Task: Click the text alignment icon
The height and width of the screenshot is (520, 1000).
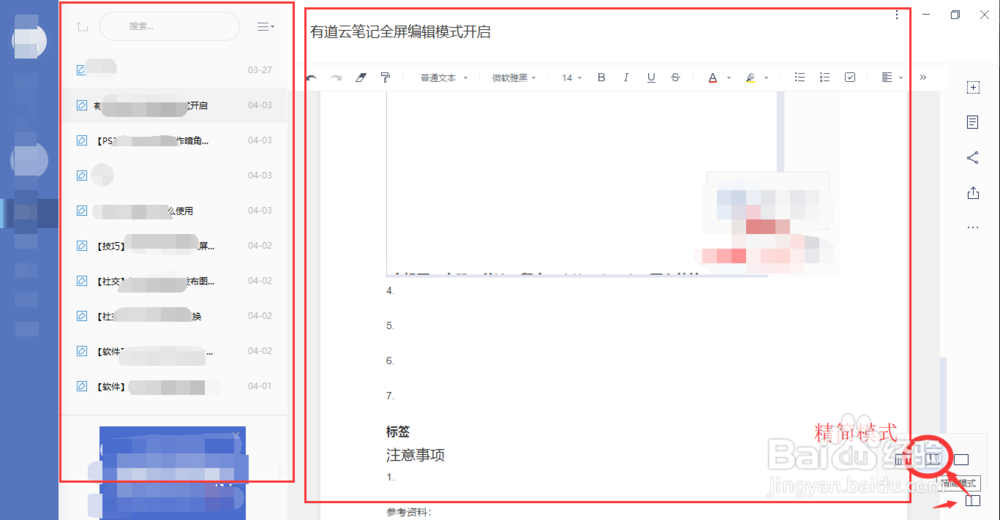Action: click(x=886, y=77)
